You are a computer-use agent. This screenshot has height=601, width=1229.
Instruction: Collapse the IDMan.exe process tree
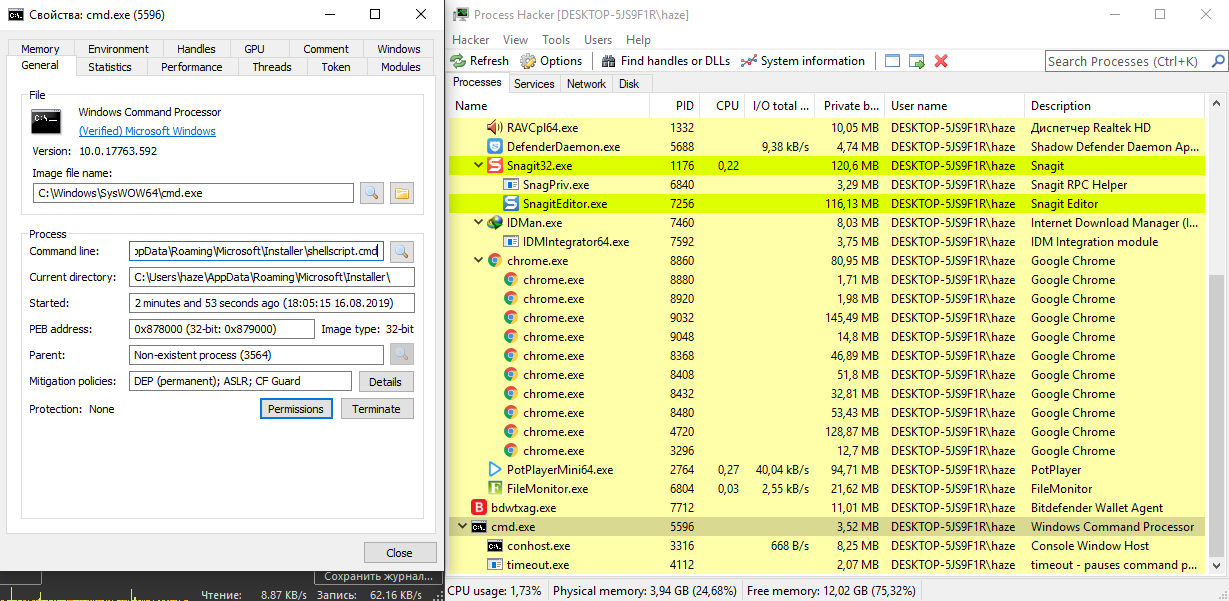(x=478, y=223)
